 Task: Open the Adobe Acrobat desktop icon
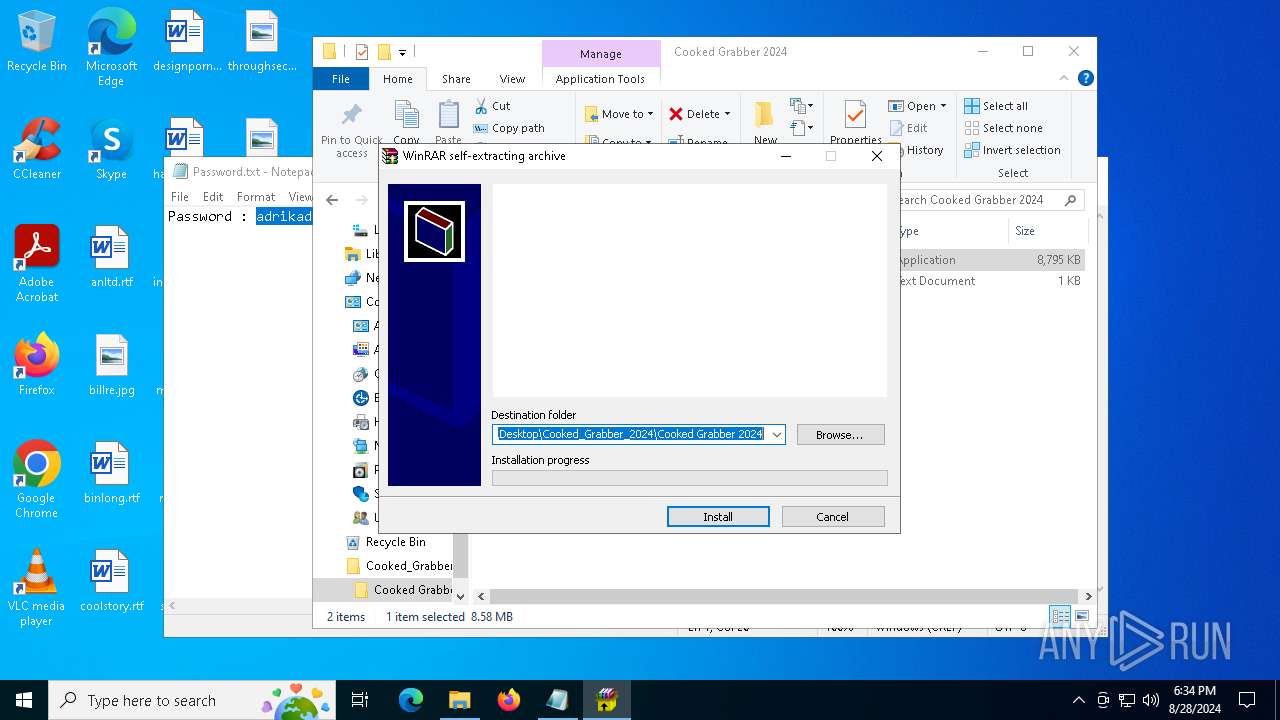pos(37,264)
